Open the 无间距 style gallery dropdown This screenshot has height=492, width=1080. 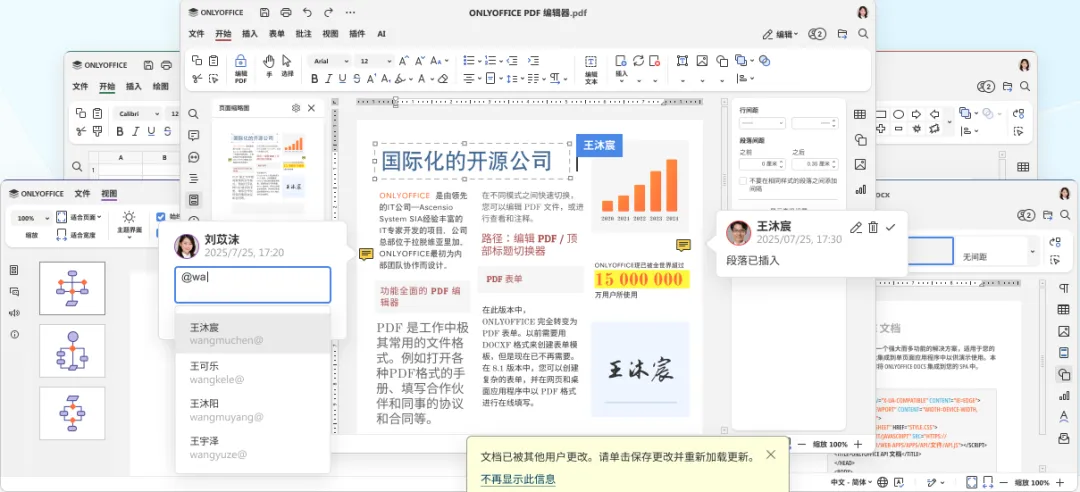1032,252
